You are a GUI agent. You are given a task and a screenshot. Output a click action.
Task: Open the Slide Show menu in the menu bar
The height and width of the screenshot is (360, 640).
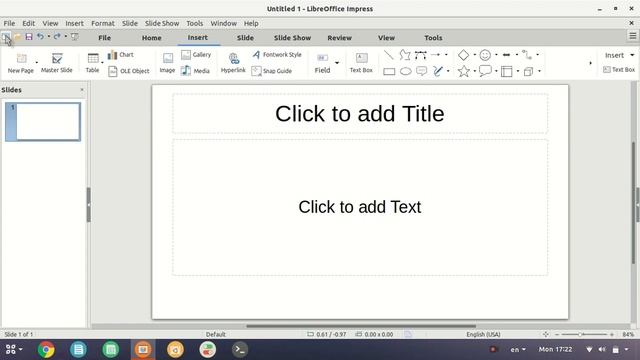(x=162, y=23)
